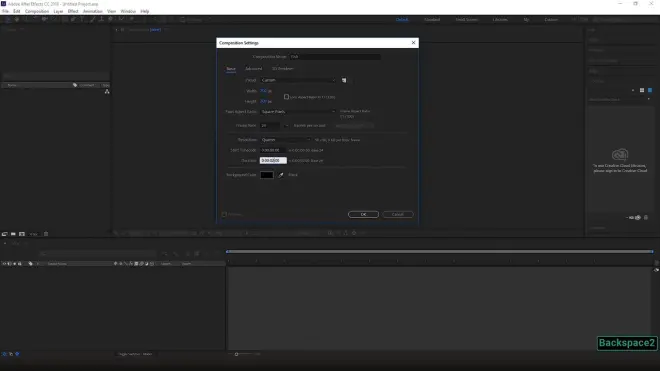Image resolution: width=660 pixels, height=371 pixels.
Task: Open the Preset dropdown showing Custom
Action: pos(298,80)
